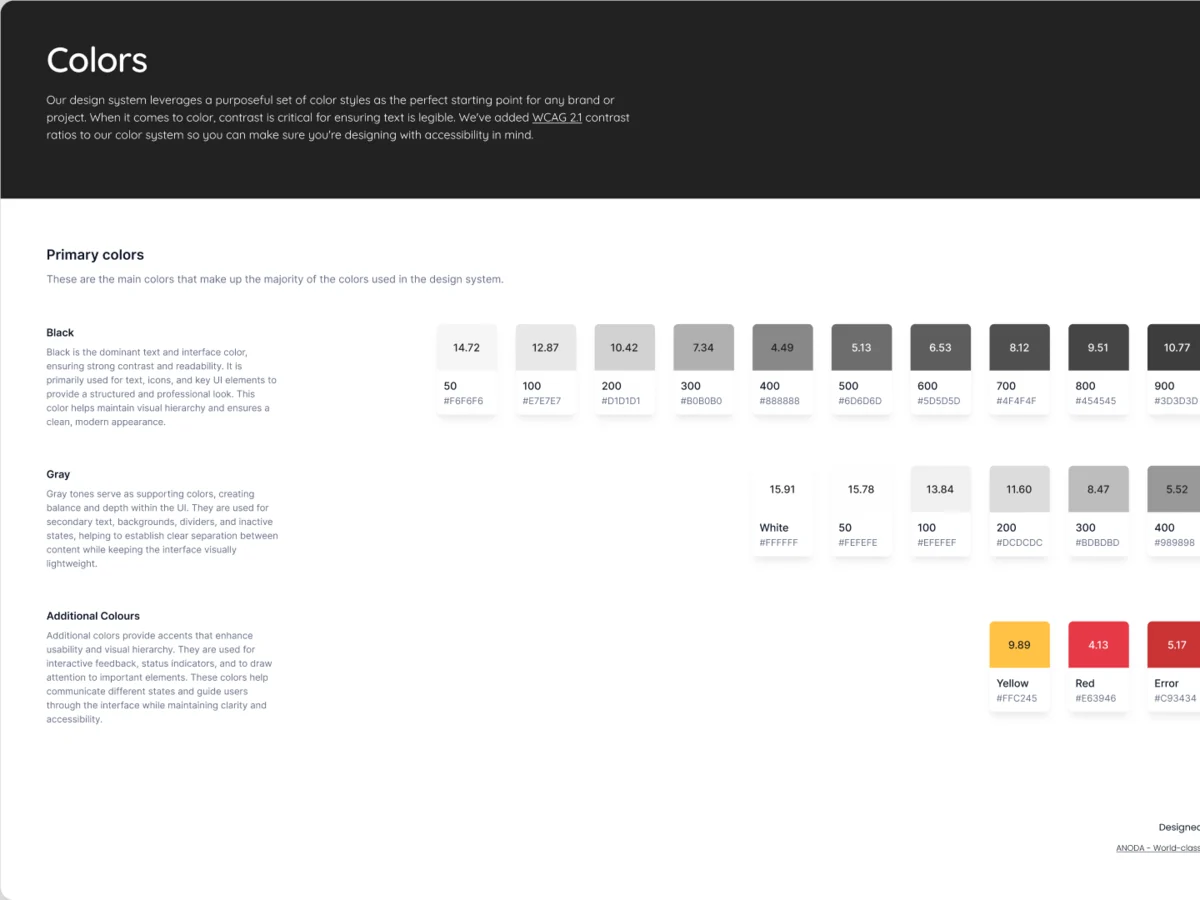
Task: Click hex code #FEFEFE
Action: [858, 543]
